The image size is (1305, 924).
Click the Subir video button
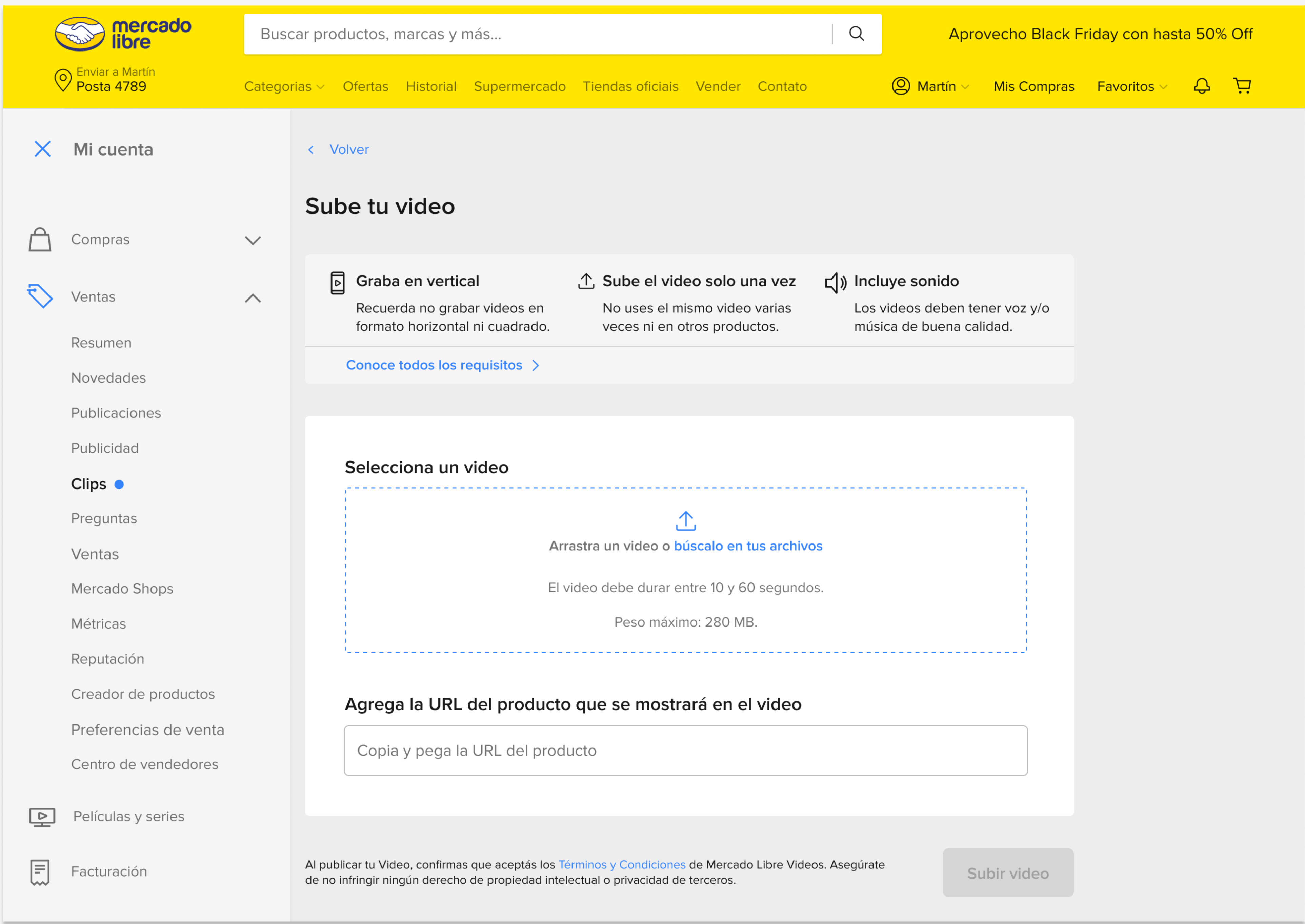point(1008,874)
